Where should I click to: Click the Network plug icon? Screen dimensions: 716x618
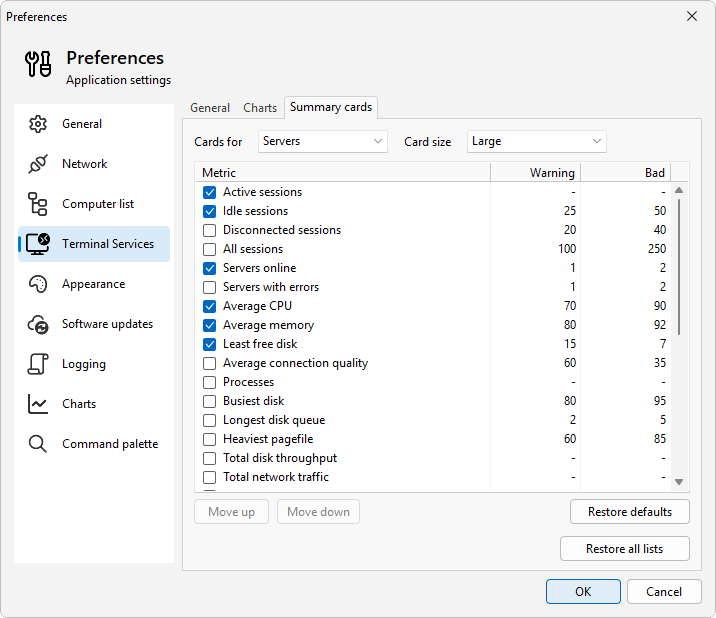(x=38, y=164)
